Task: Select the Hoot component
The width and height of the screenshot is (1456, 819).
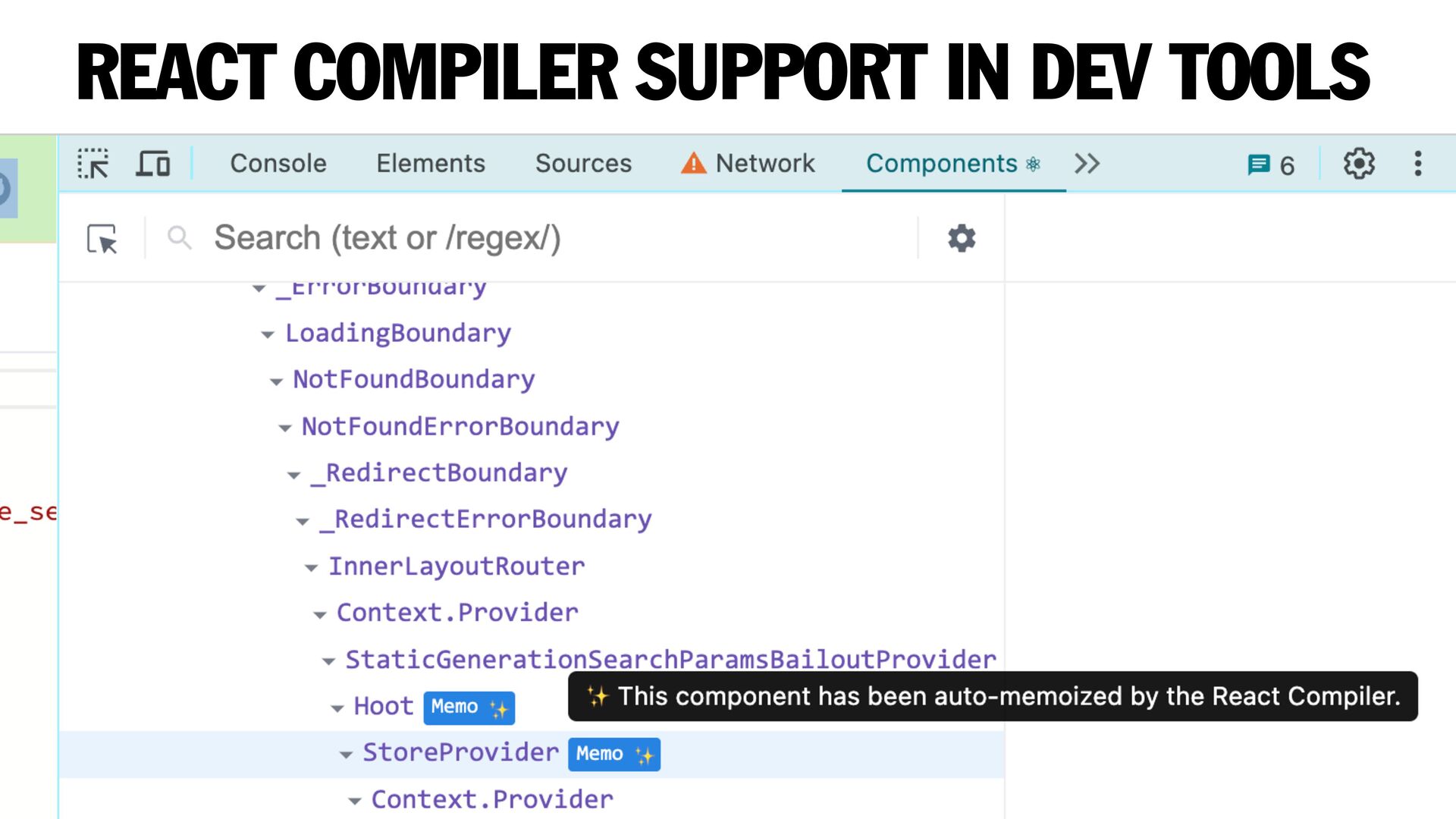Action: [x=383, y=707]
